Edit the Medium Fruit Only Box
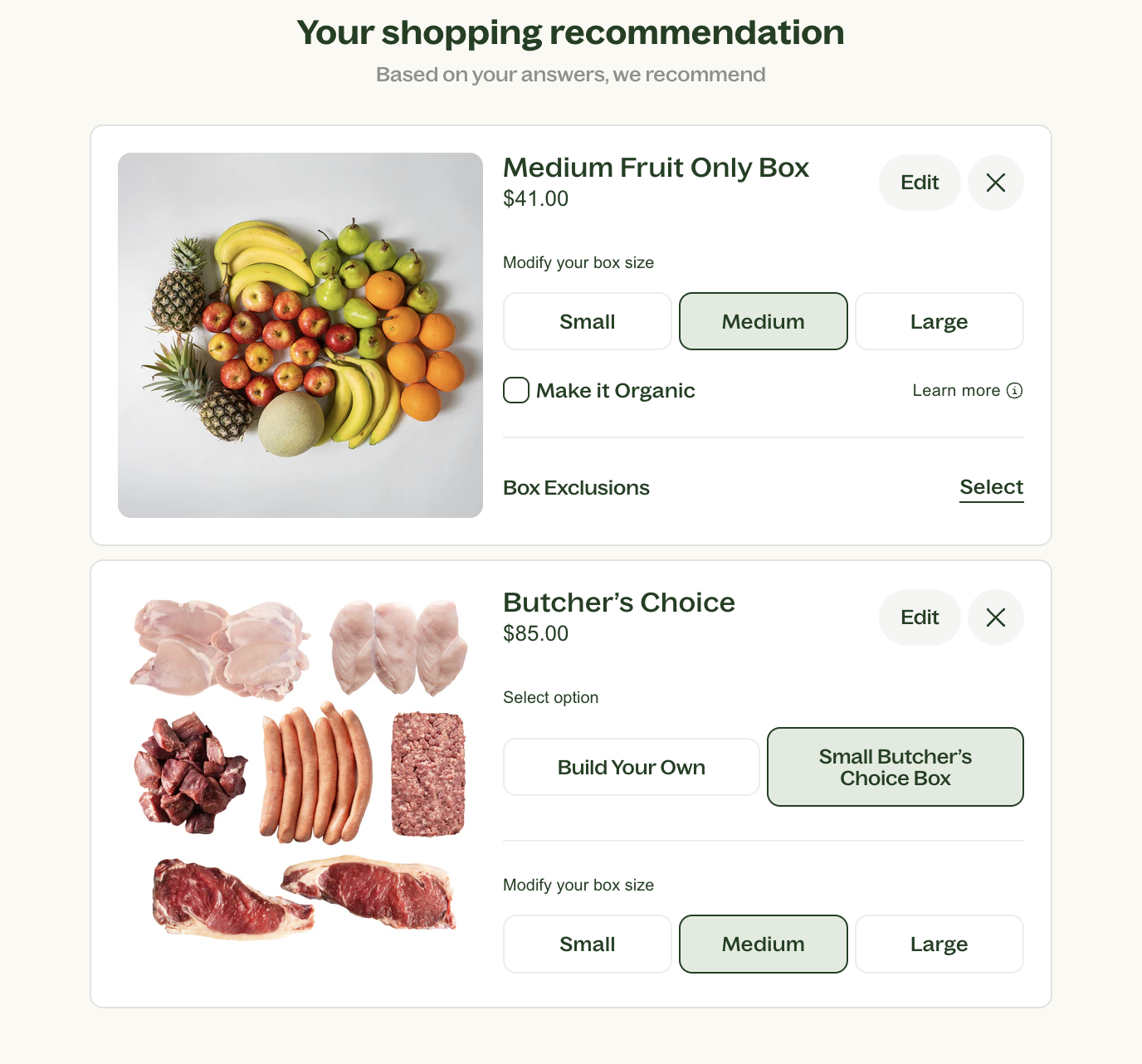 point(920,183)
